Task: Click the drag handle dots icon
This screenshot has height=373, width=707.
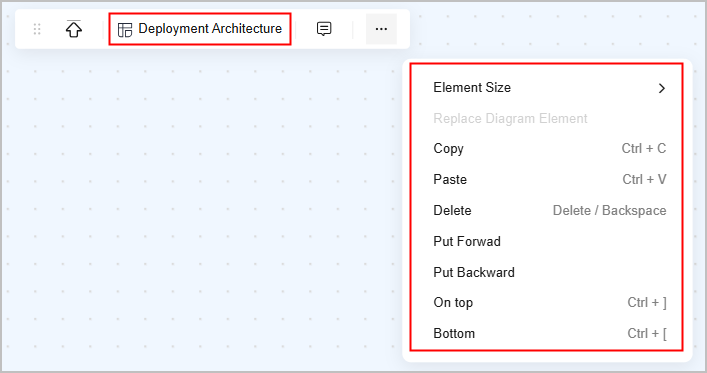Action: 37,29
